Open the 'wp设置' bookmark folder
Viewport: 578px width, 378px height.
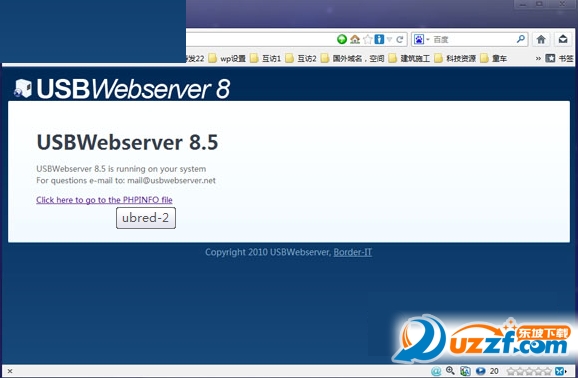tap(227, 58)
